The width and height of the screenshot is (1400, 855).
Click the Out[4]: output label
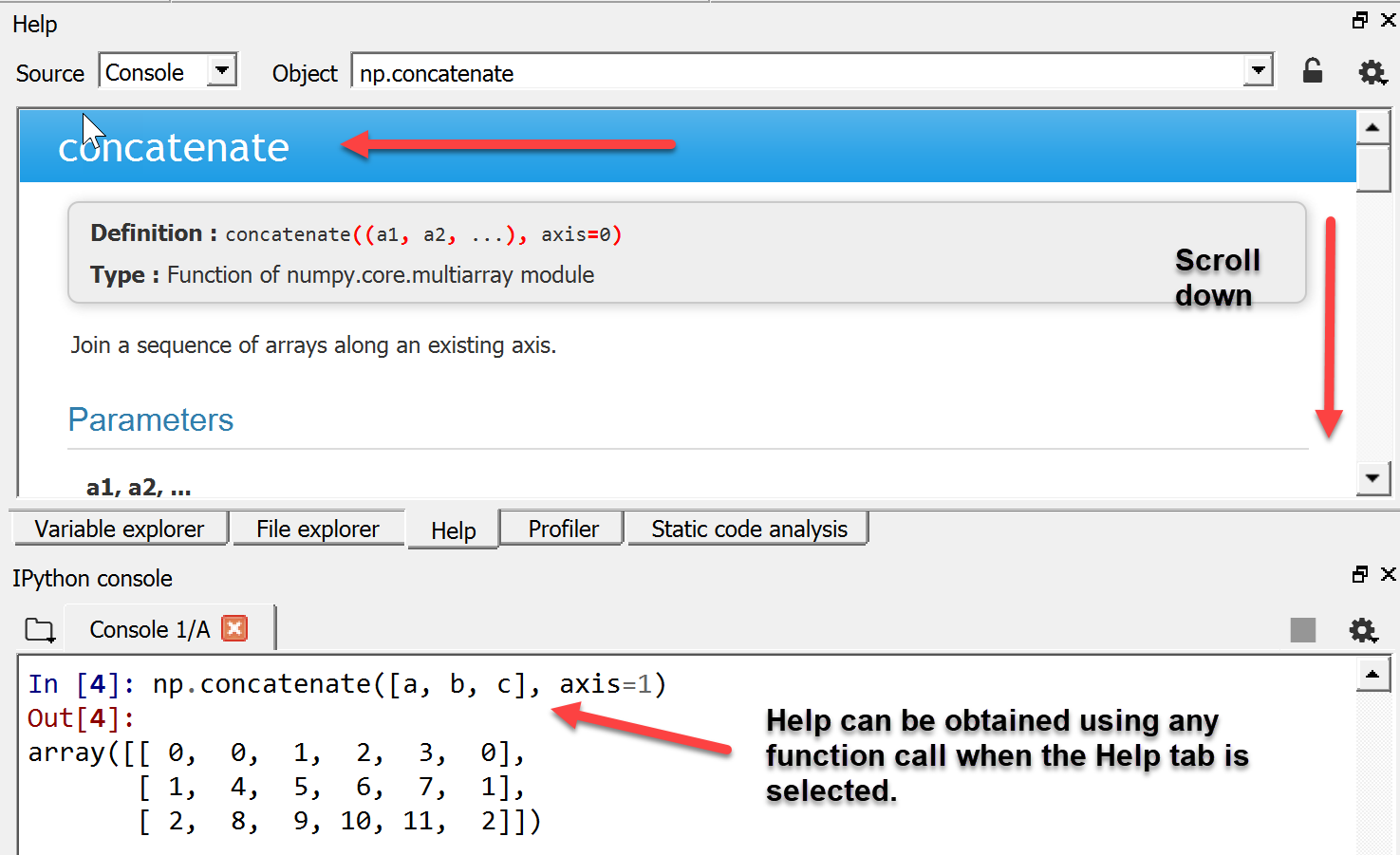82,718
